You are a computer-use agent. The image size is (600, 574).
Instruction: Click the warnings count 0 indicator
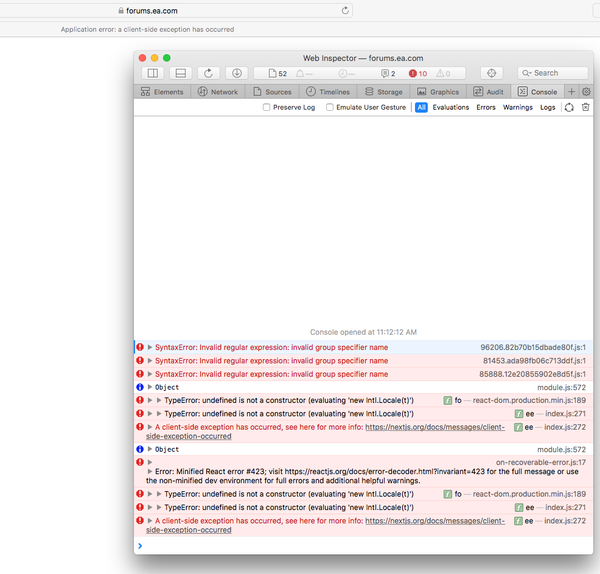(x=443, y=73)
